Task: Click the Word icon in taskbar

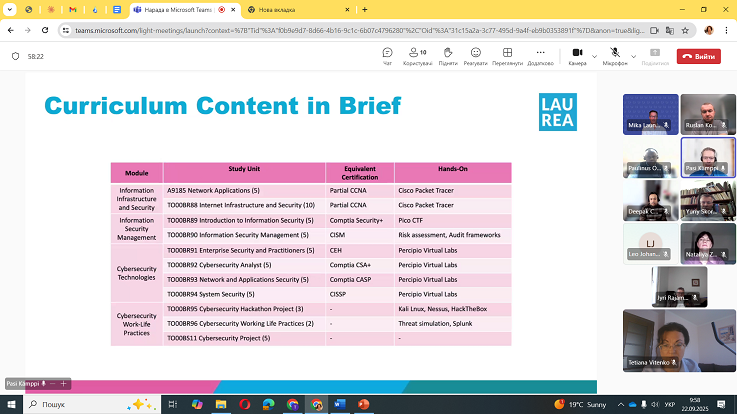Action: point(341,404)
